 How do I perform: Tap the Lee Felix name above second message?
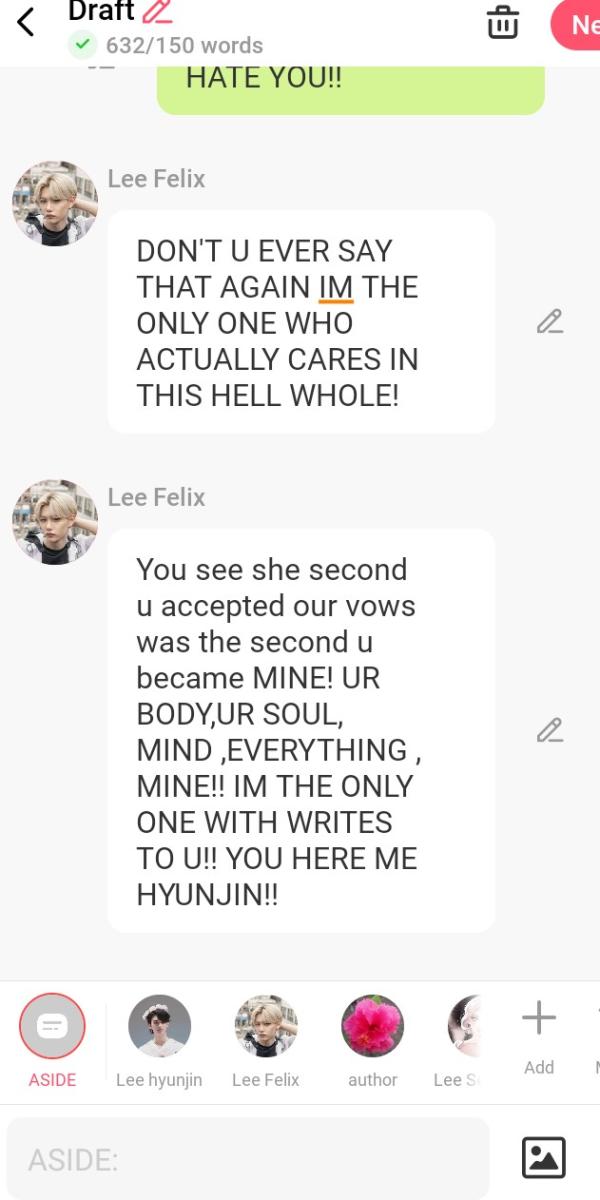click(x=156, y=497)
